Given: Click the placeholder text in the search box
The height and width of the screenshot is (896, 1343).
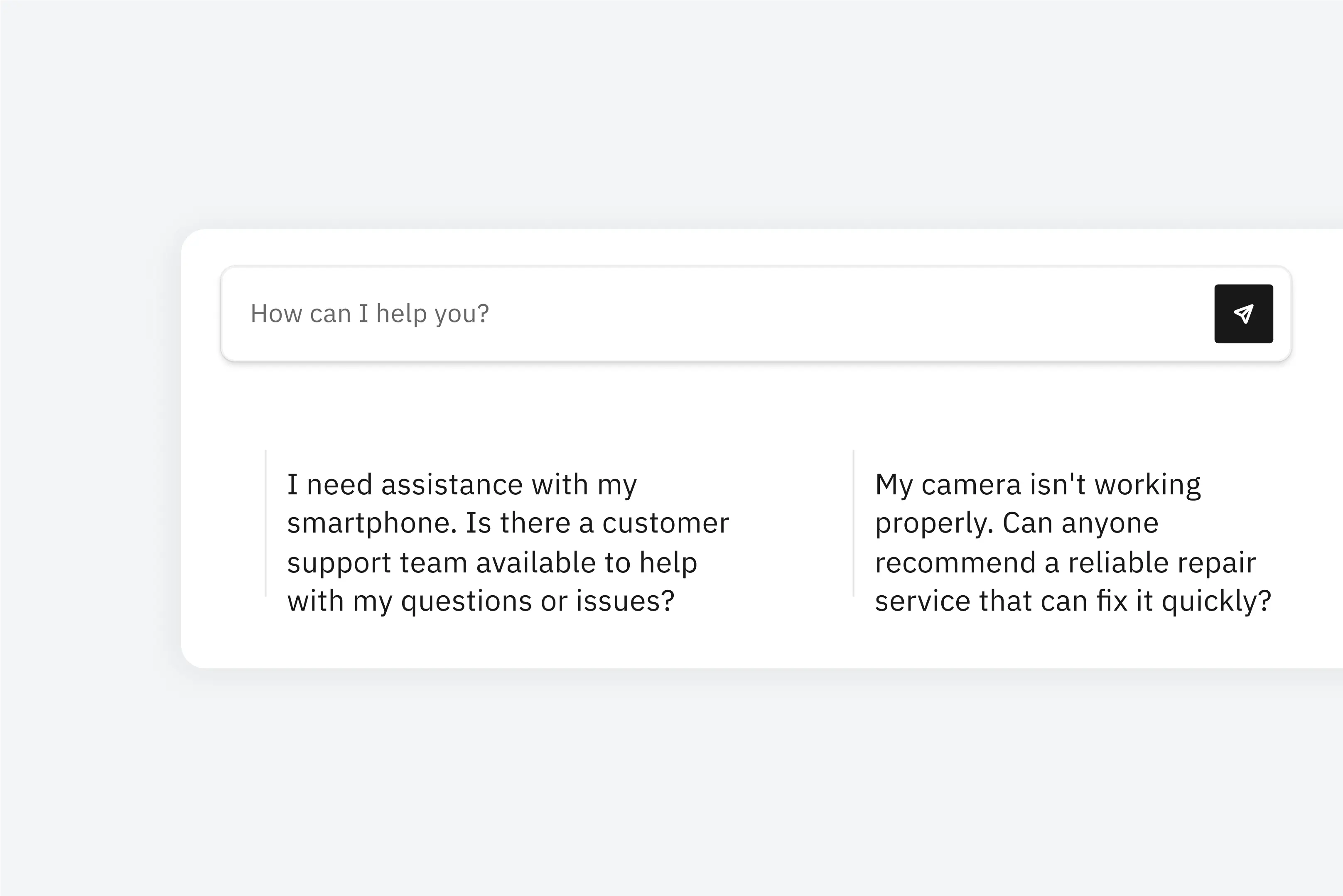Looking at the screenshot, I should (370, 314).
